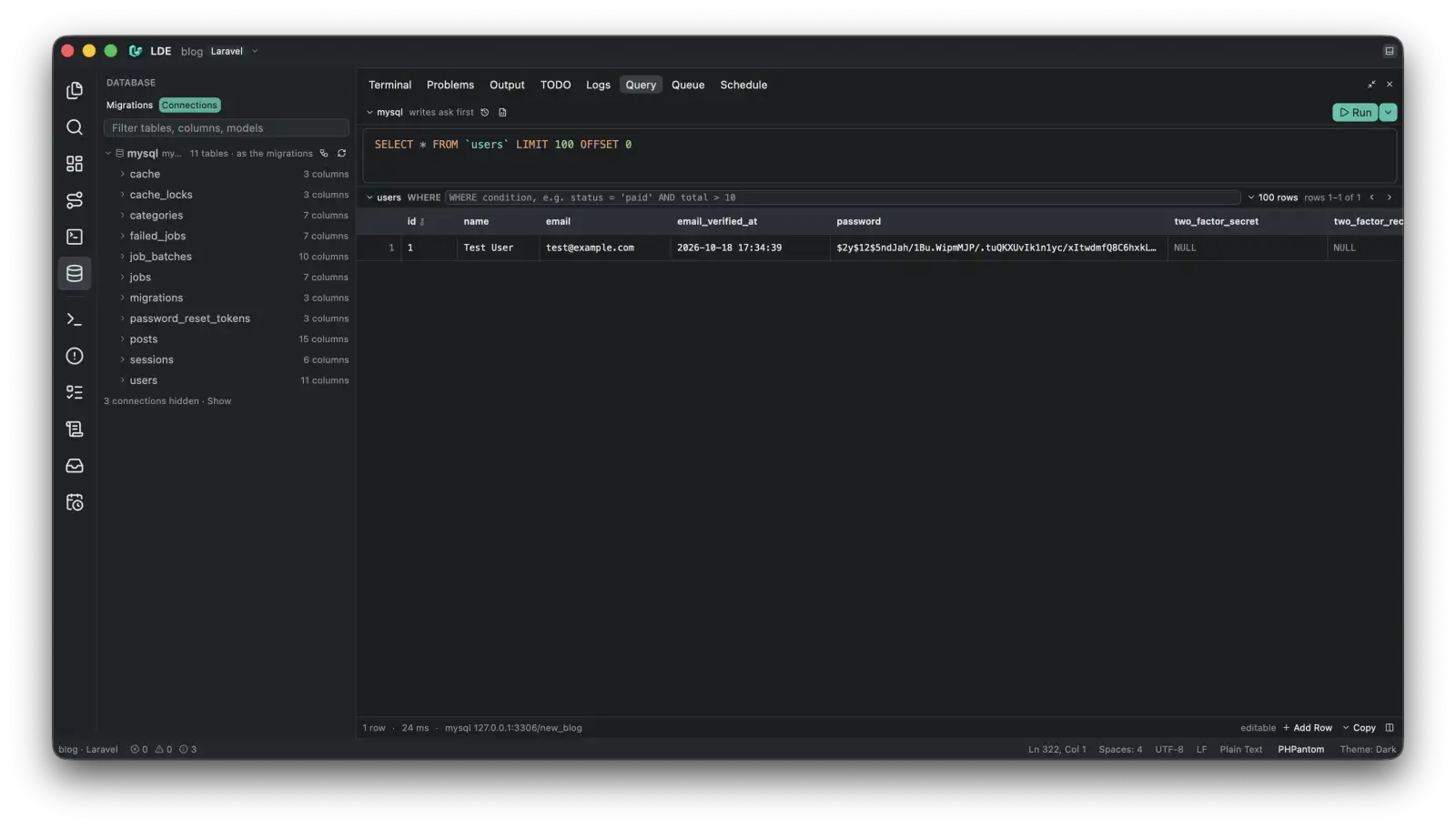Select the database sidebar icon
The width and height of the screenshot is (1456, 829).
point(75,273)
